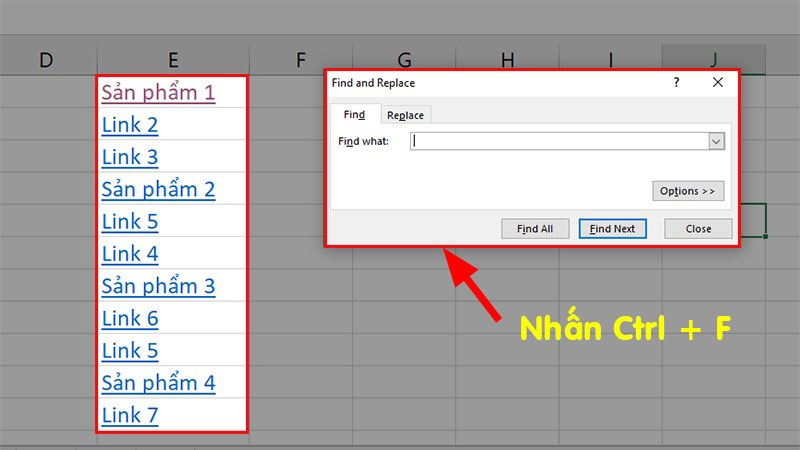The height and width of the screenshot is (450, 800).
Task: Open the Link 4 hyperlink
Action: click(130, 254)
